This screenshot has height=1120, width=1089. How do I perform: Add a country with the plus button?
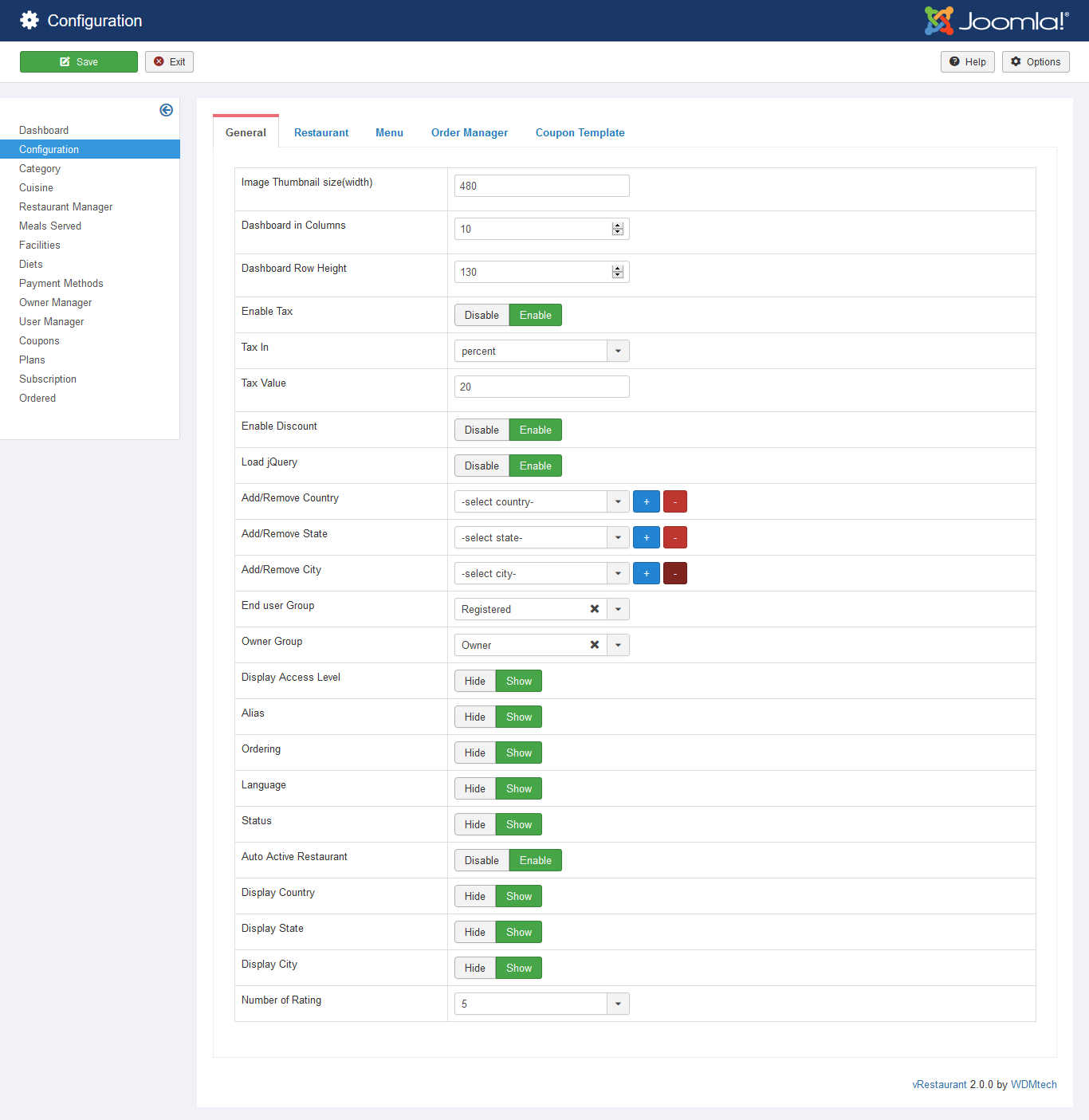[646, 501]
